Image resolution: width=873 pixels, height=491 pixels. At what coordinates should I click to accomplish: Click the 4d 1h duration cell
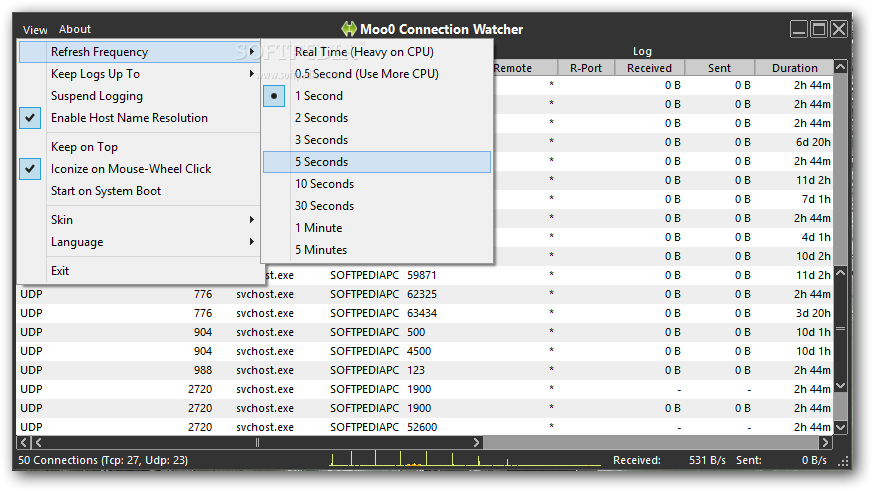click(816, 237)
